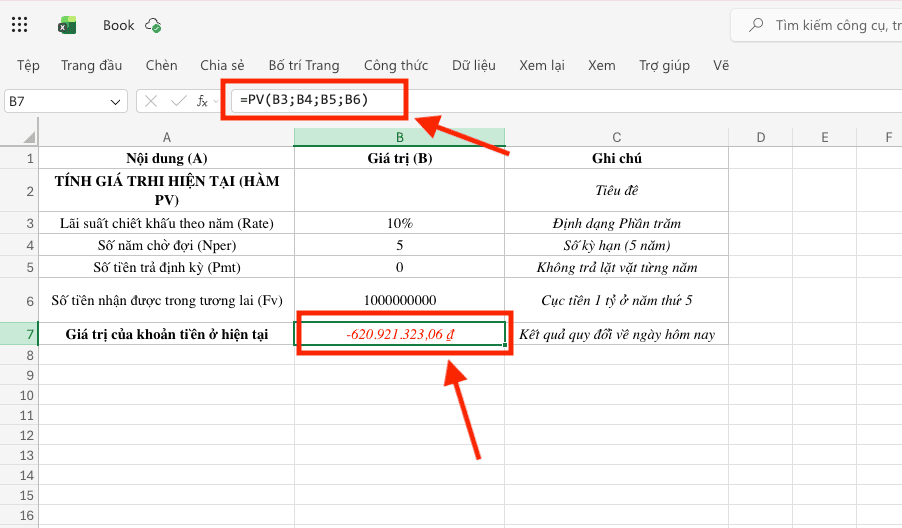Click the cloud saved status icon
The height and width of the screenshot is (528, 902).
[x=153, y=25]
